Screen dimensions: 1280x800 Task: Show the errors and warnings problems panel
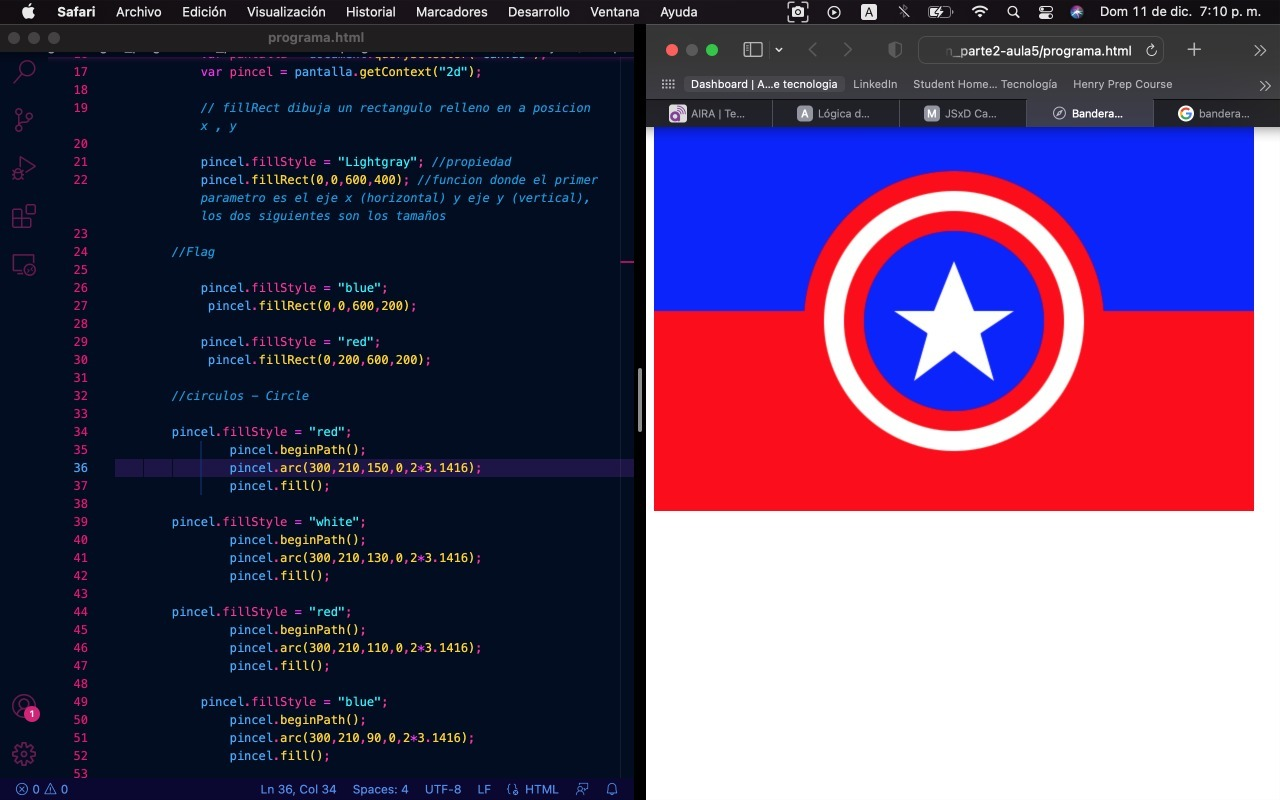click(x=42, y=789)
